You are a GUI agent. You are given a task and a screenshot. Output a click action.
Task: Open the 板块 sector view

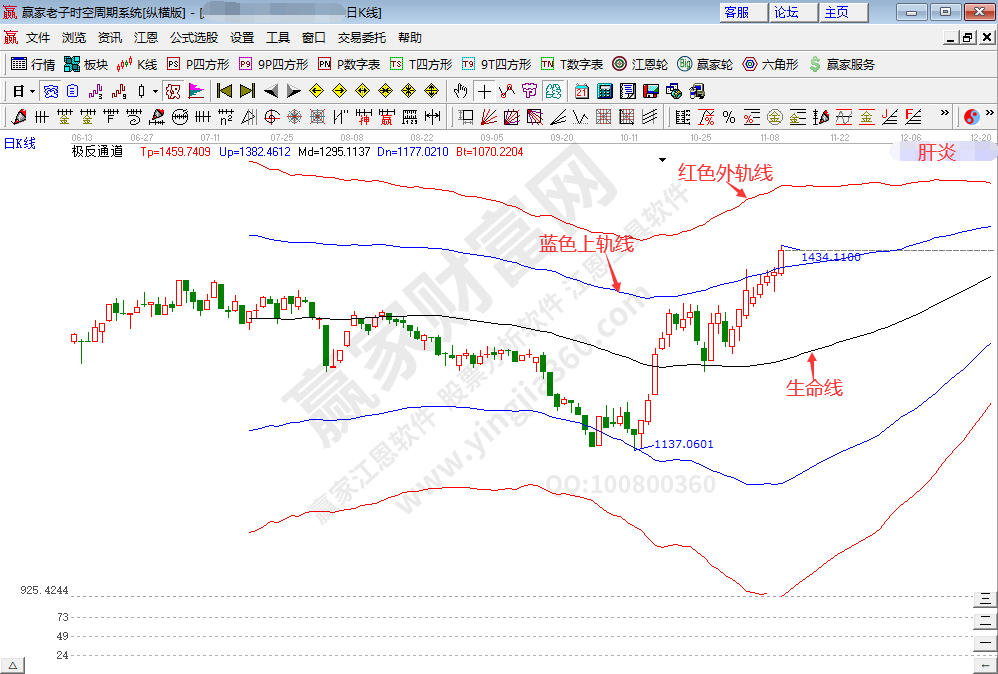click(85, 64)
